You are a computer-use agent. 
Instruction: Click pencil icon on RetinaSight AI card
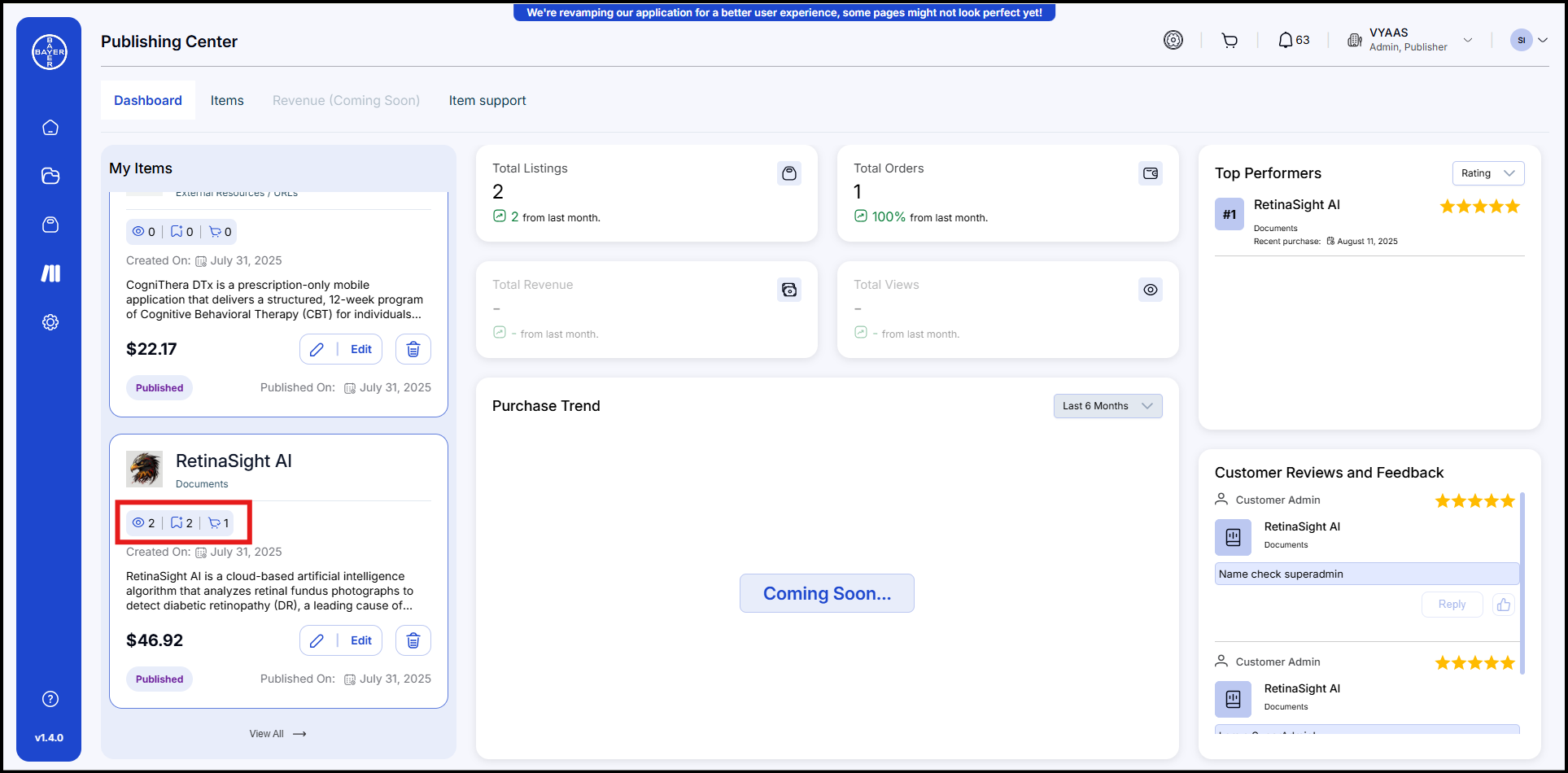point(317,640)
